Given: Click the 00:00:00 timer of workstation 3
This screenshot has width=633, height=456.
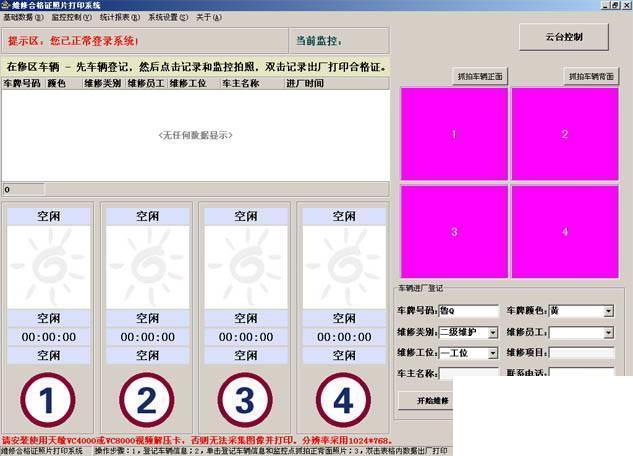Looking at the screenshot, I should [x=246, y=337].
